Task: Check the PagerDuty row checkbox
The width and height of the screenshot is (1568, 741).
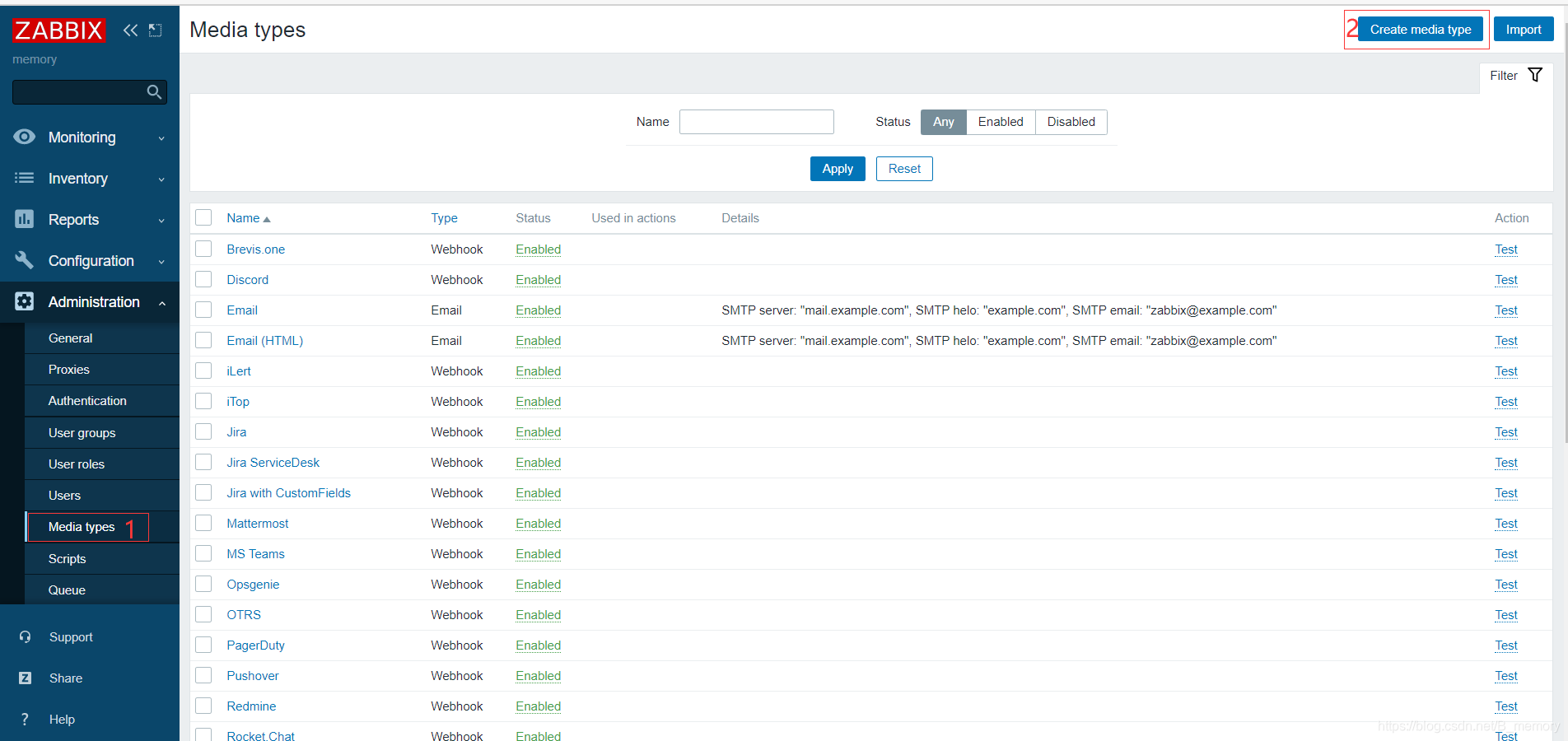Action: coord(203,645)
